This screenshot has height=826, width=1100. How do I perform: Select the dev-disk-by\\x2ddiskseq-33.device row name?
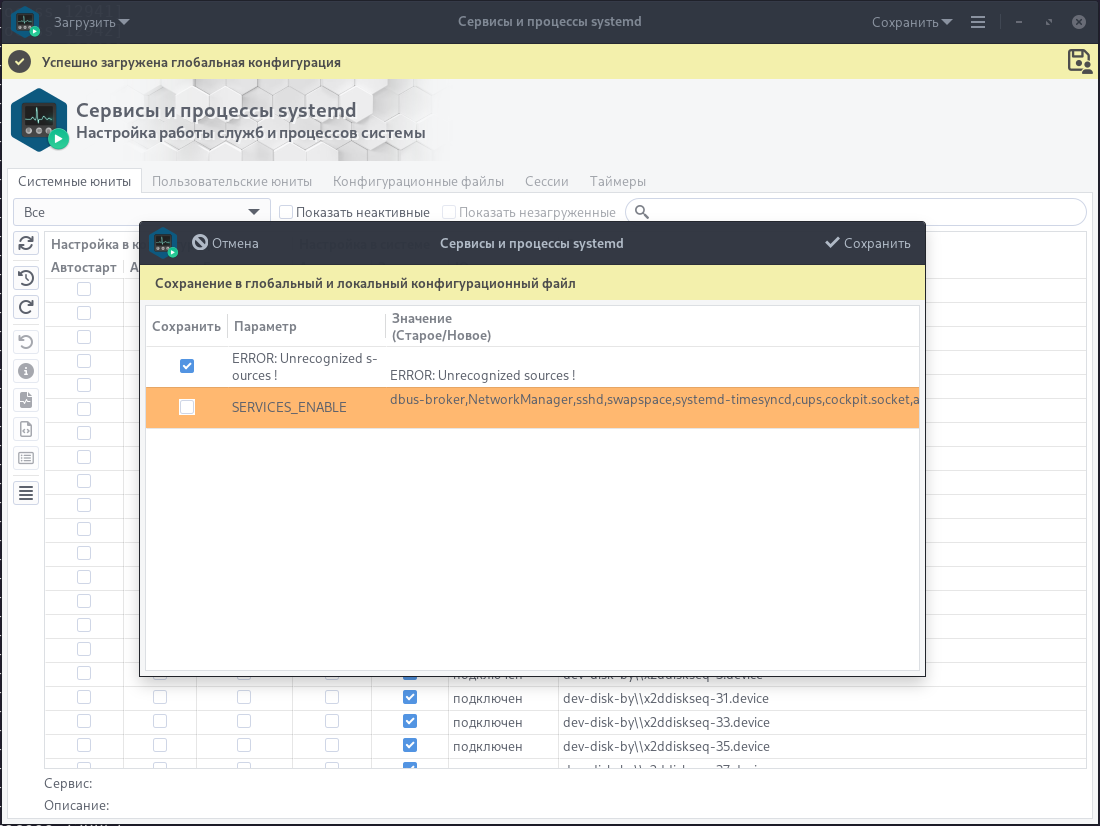(666, 722)
